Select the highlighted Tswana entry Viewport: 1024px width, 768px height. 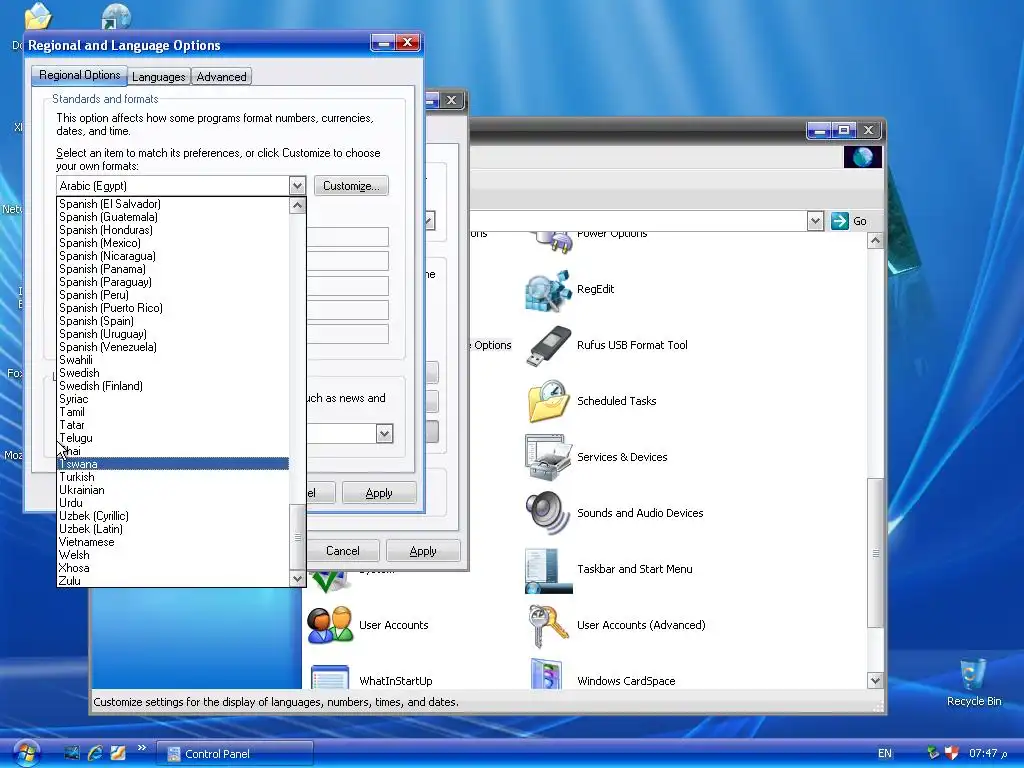(173, 464)
